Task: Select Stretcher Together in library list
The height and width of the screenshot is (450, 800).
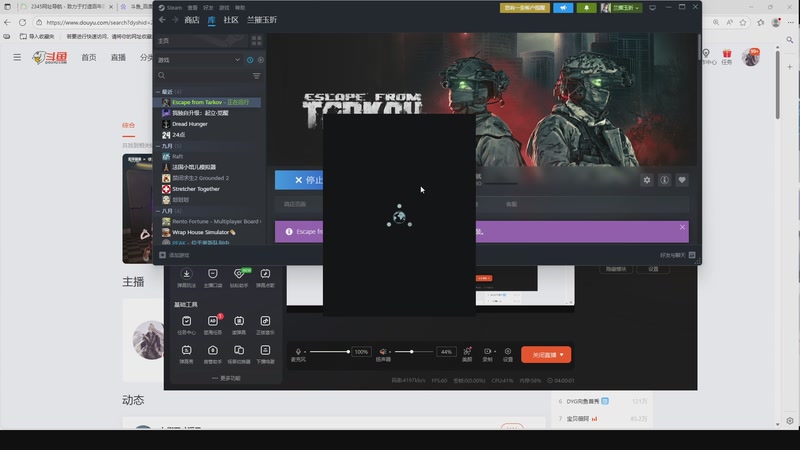Action: [196, 189]
